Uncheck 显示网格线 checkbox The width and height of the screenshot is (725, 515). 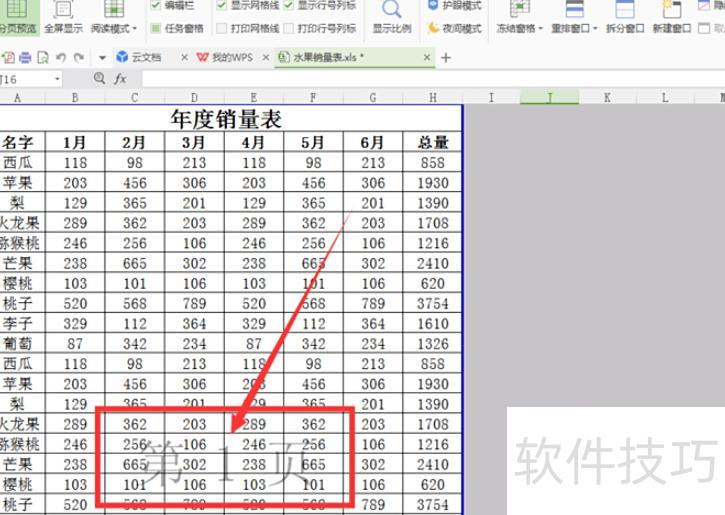pyautogui.click(x=221, y=6)
